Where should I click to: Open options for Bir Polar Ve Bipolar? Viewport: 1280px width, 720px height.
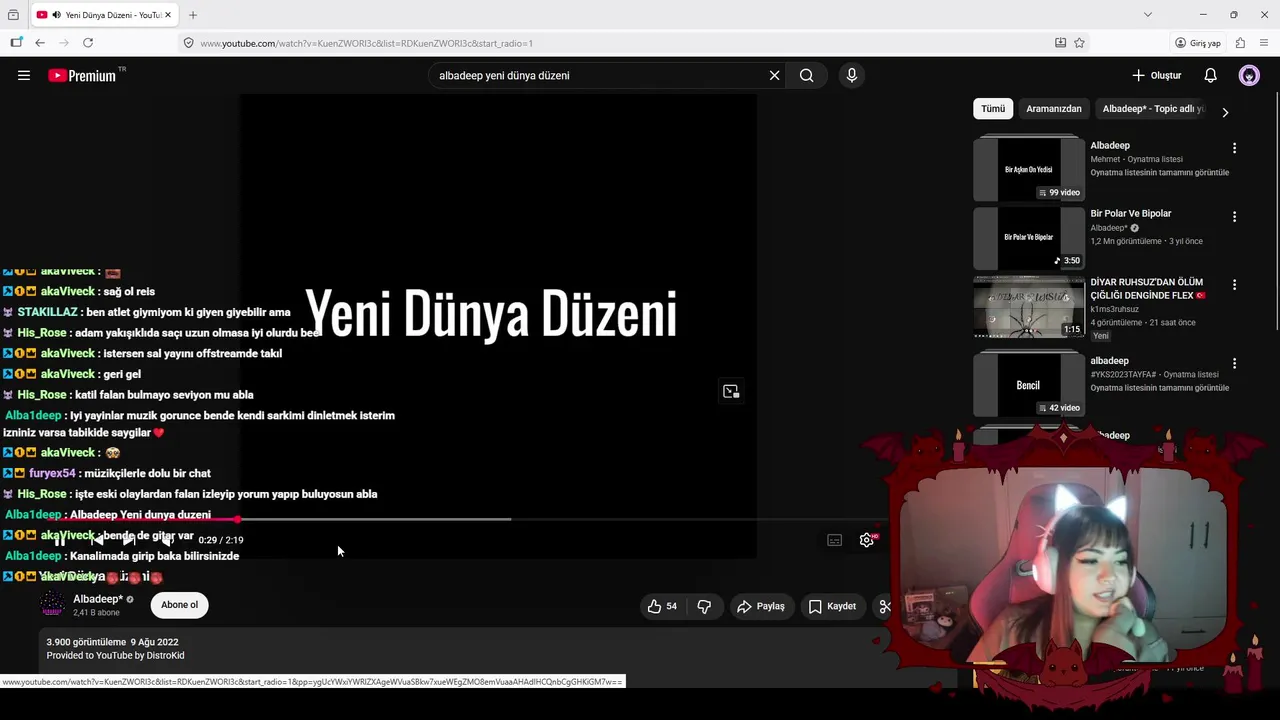pos(1234,216)
